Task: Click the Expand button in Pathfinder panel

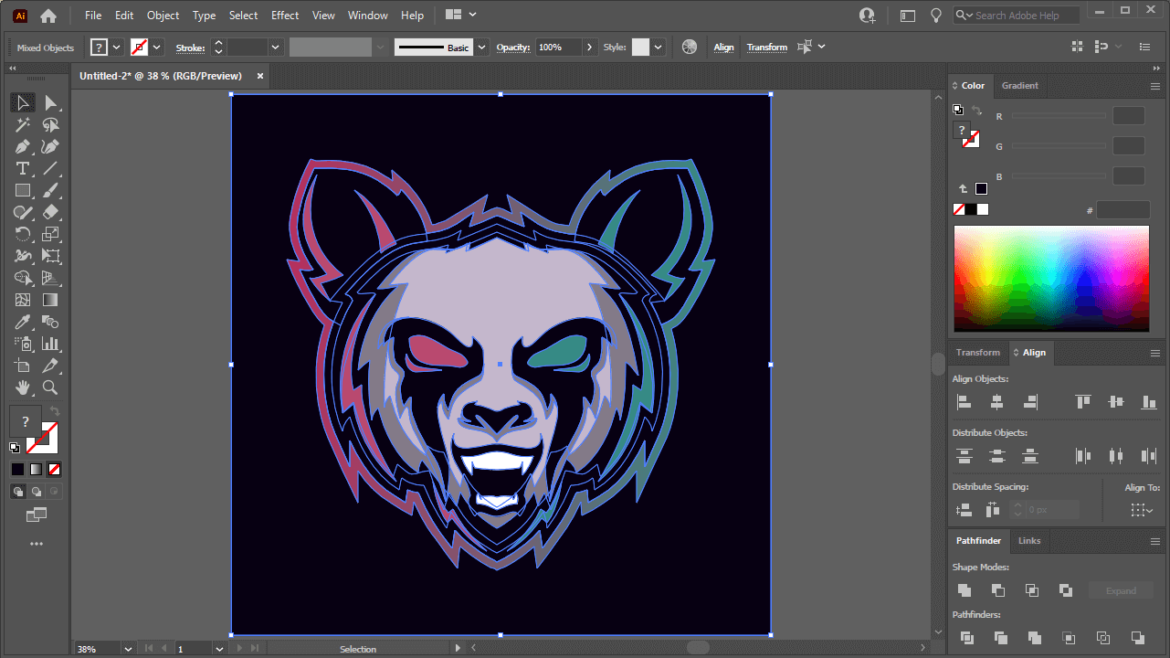Action: click(1120, 590)
